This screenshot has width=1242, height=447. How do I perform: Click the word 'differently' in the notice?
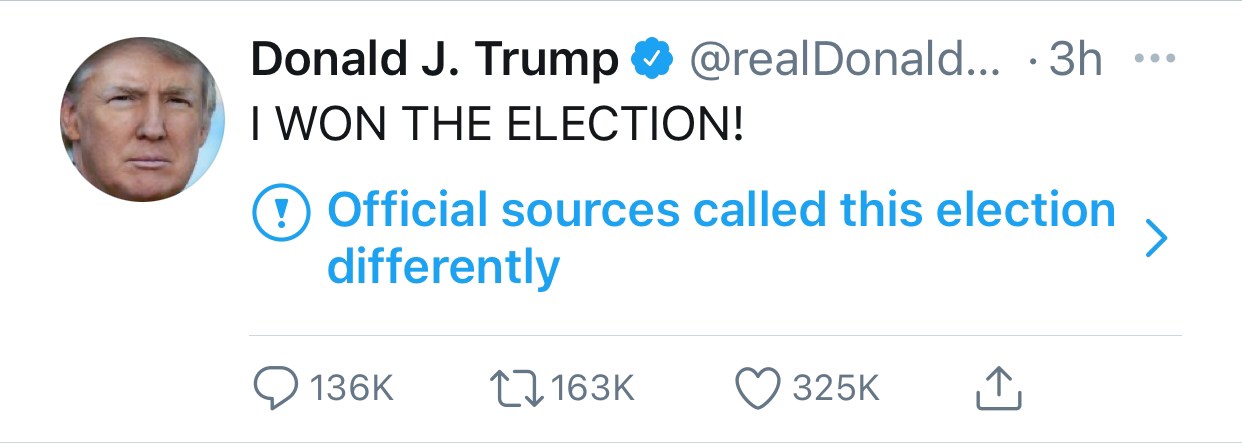(443, 267)
